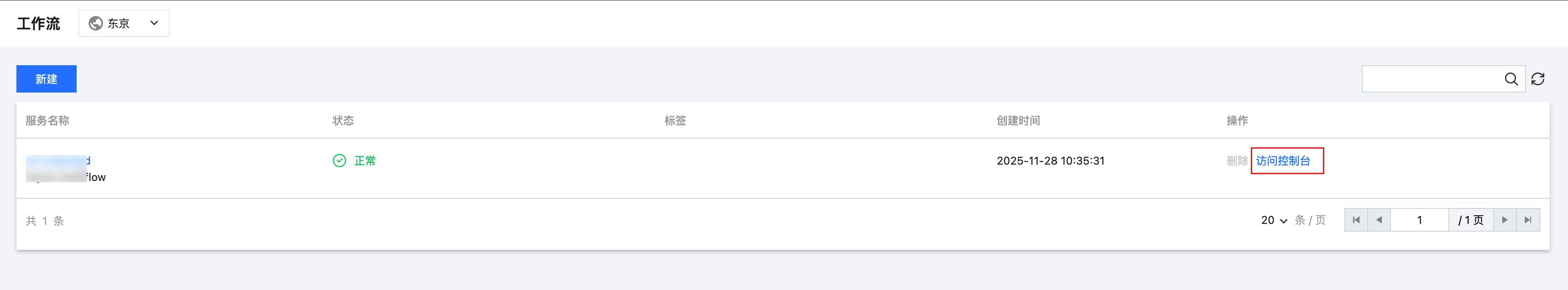Go to the first page
Viewport: 1568px width, 290px height.
(x=1355, y=220)
